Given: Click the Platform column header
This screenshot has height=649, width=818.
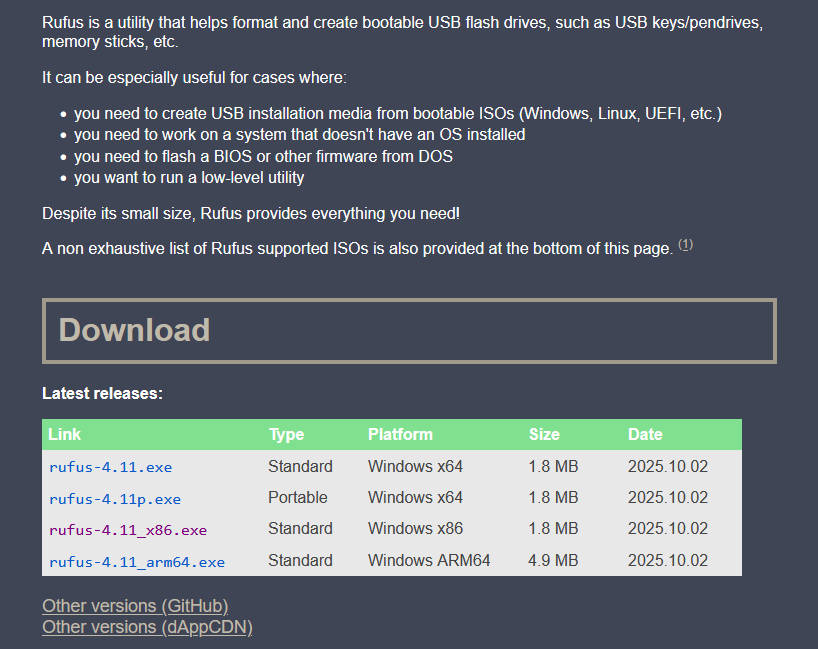Looking at the screenshot, I should (x=400, y=434).
